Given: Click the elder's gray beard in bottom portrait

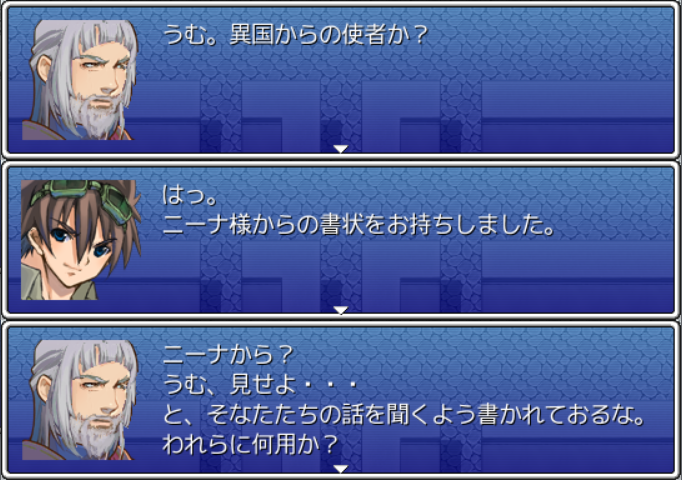Looking at the screenshot, I should coord(96,437).
